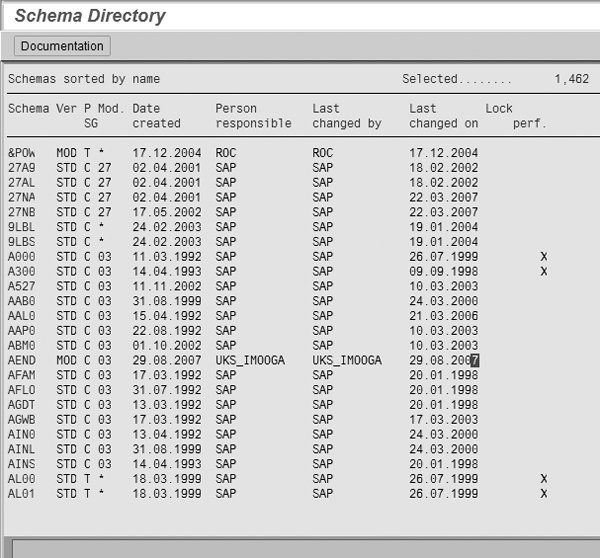Select schema 27A9 in the list
The width and height of the screenshot is (600, 558).
tap(22, 168)
